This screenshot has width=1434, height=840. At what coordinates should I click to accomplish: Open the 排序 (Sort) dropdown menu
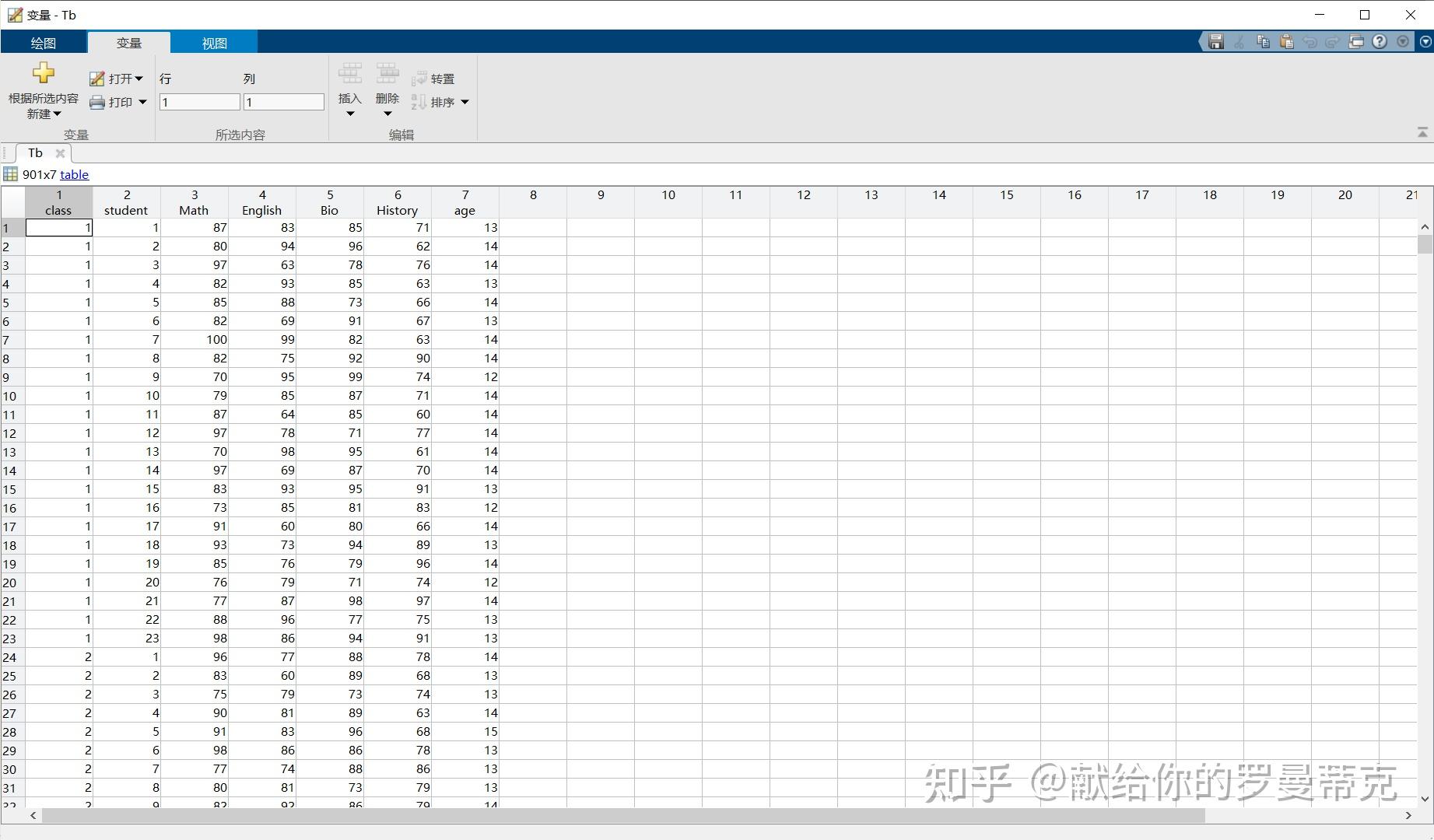465,102
